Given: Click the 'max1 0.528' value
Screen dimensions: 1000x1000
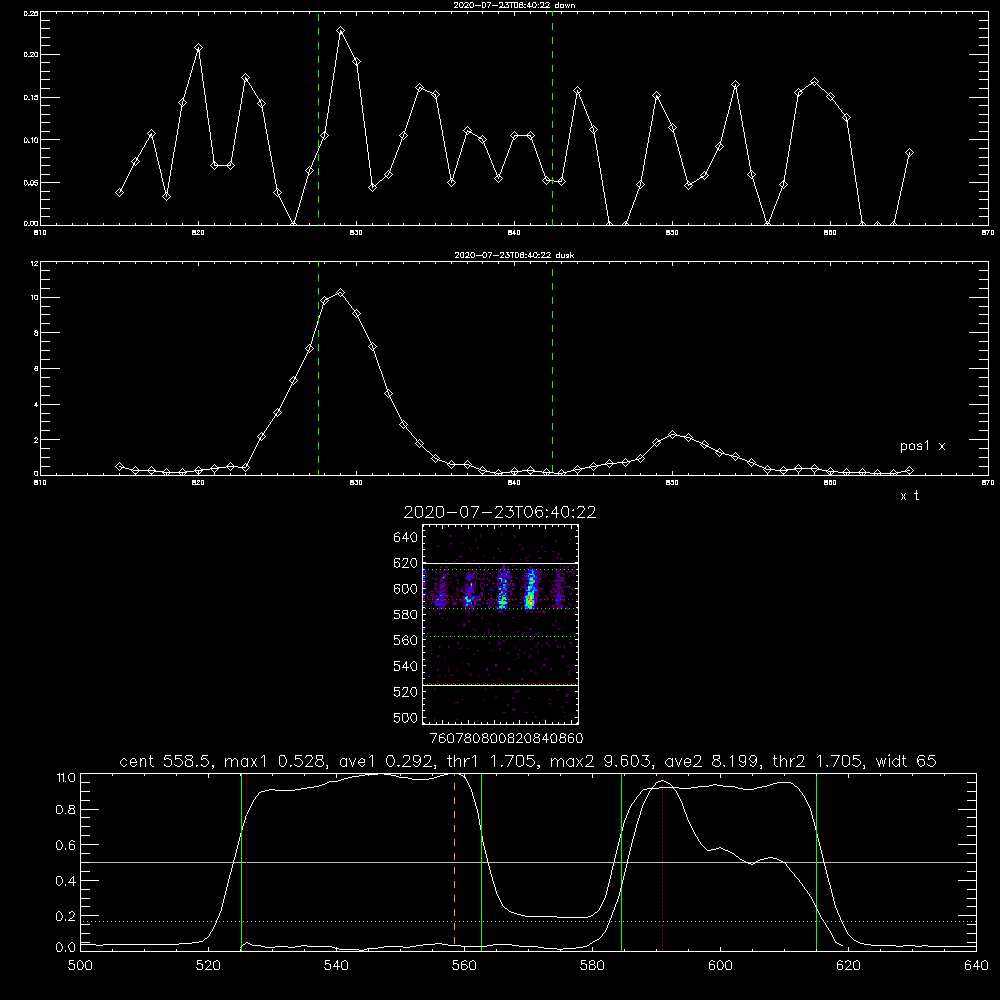Looking at the screenshot, I should (x=275, y=761).
